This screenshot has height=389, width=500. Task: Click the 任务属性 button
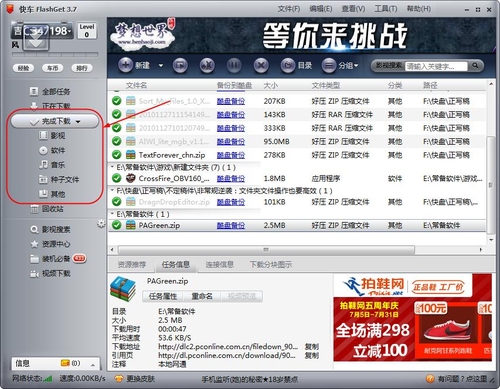point(163,296)
